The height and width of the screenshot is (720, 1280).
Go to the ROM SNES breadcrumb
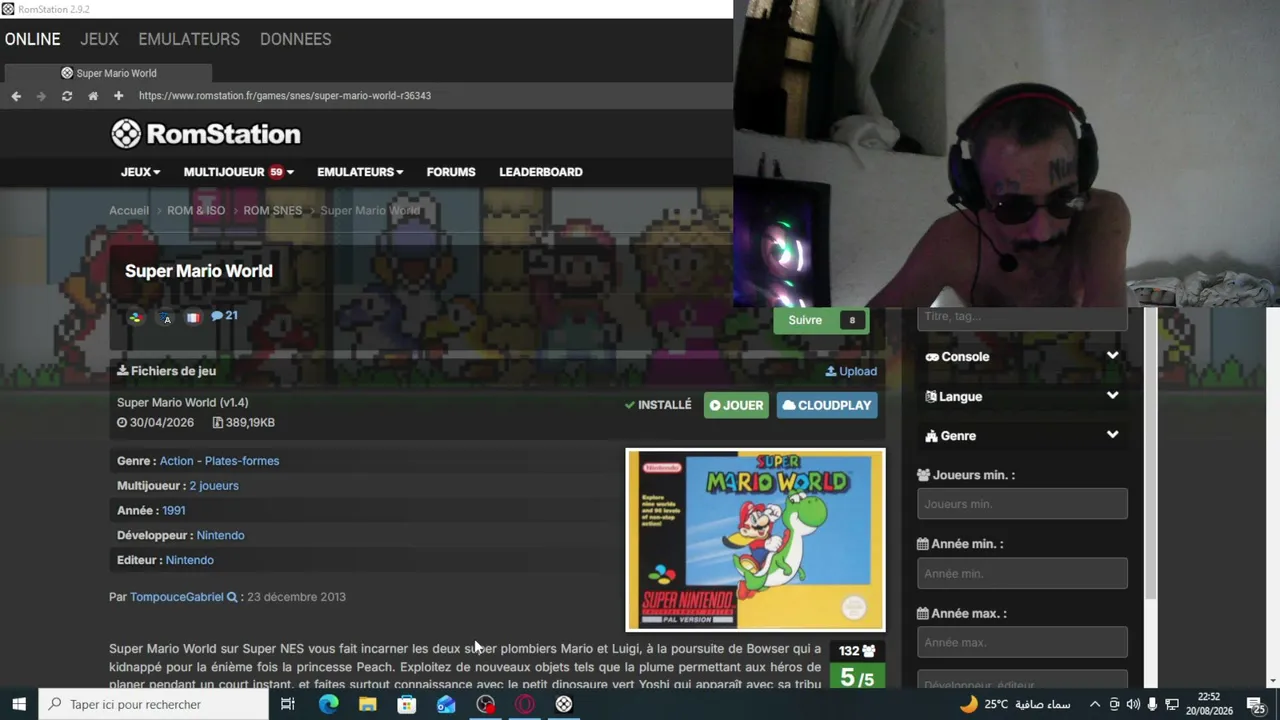[x=273, y=210]
